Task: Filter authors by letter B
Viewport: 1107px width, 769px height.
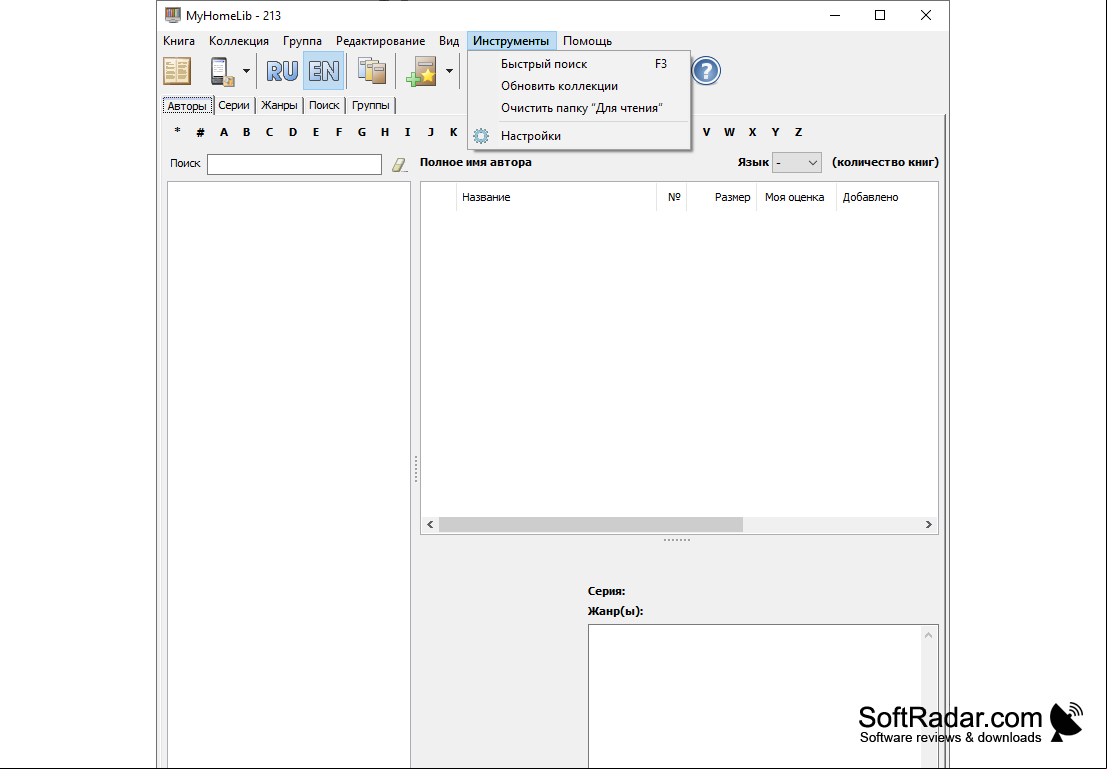Action: coord(246,132)
